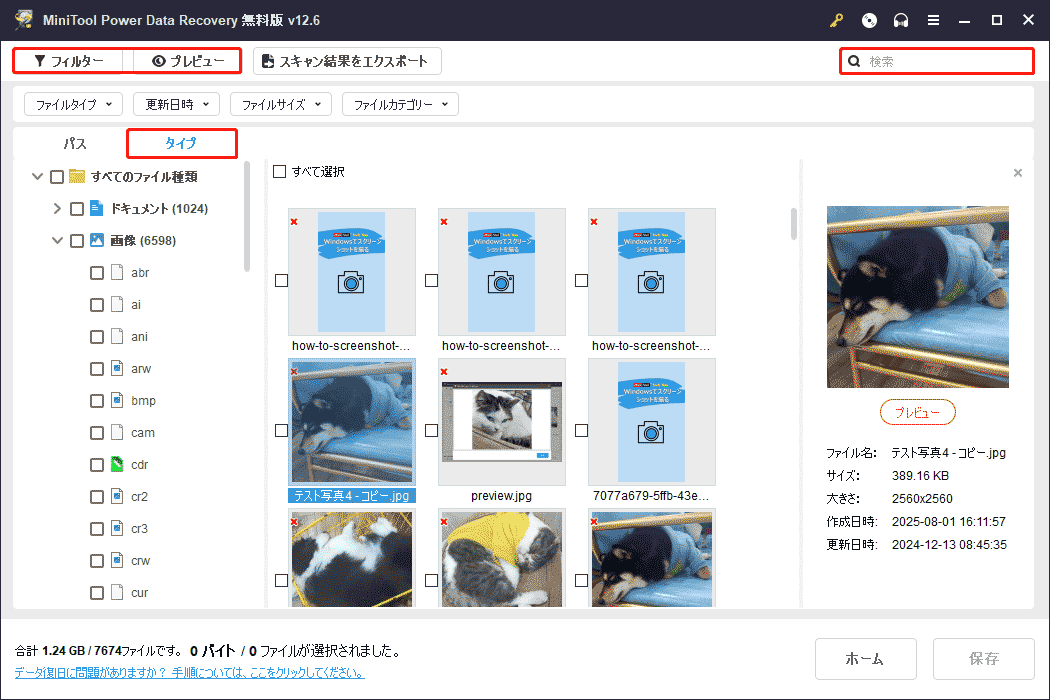1050x700 pixels.
Task: Enable the すべて選択 checkbox
Action: pyautogui.click(x=279, y=171)
